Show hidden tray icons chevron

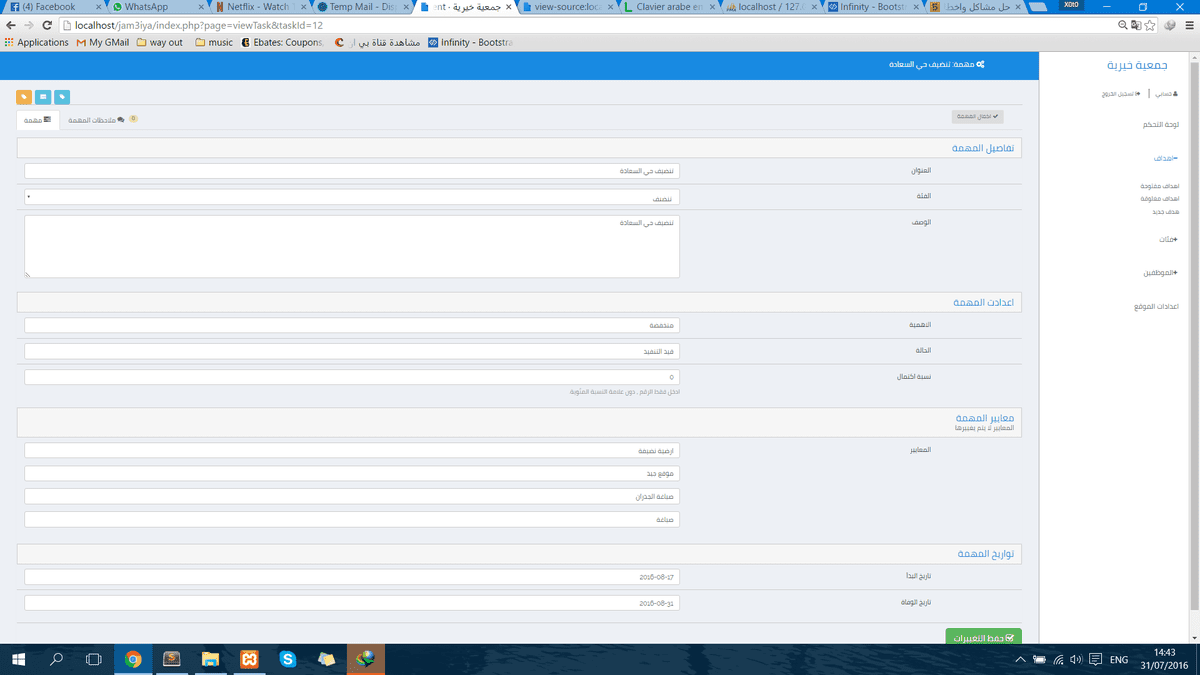1020,660
